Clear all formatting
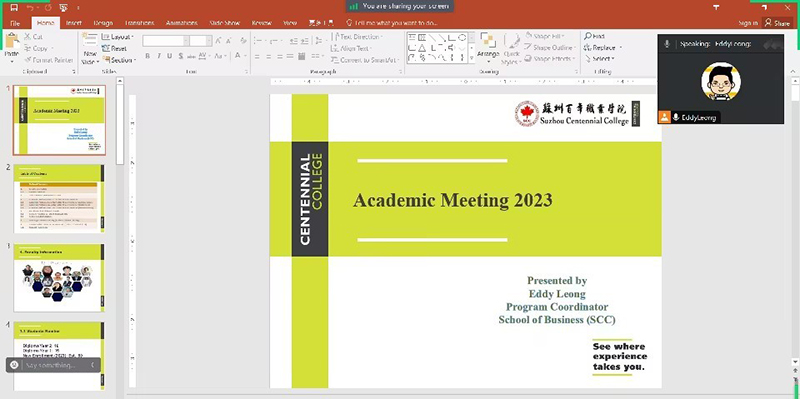The image size is (800, 399). [243, 41]
